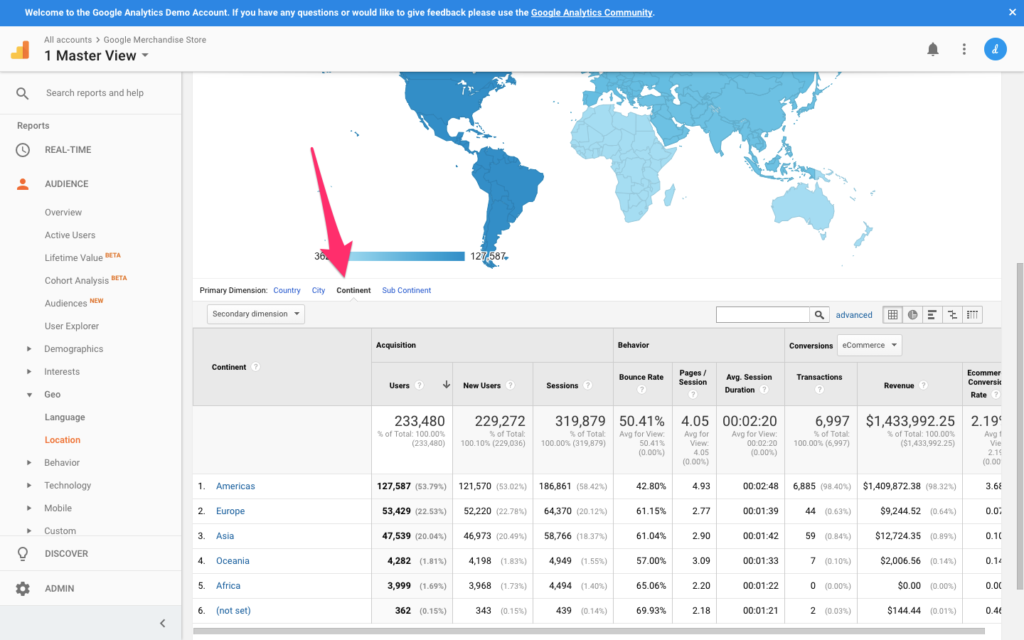Select the Sub Continent primary dimension

click(x=406, y=290)
